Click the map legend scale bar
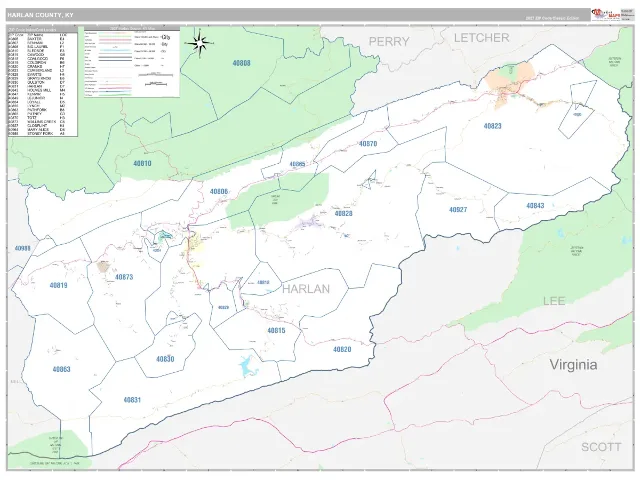 point(156,75)
